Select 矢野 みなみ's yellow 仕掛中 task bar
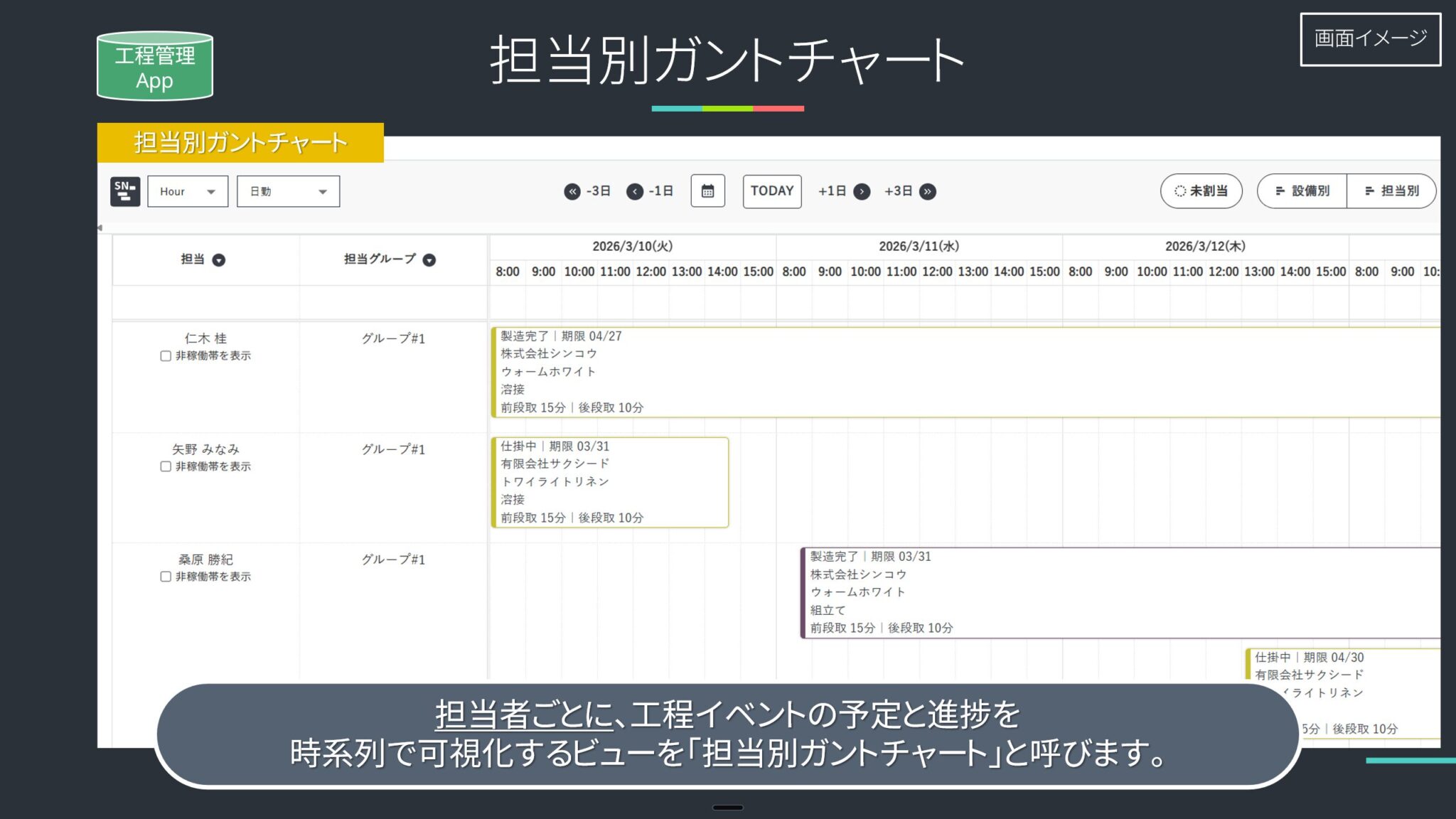 (x=610, y=483)
